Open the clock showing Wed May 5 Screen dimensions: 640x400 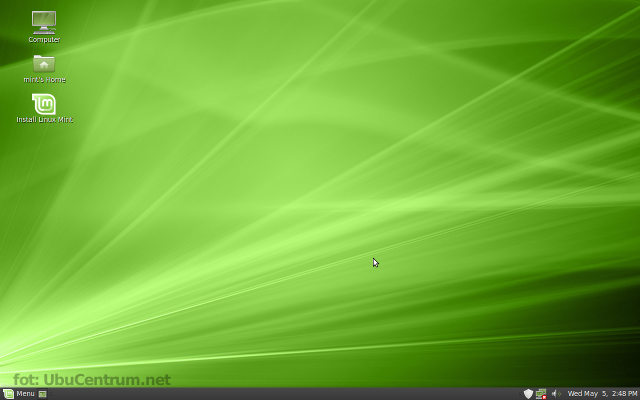(x=602, y=394)
